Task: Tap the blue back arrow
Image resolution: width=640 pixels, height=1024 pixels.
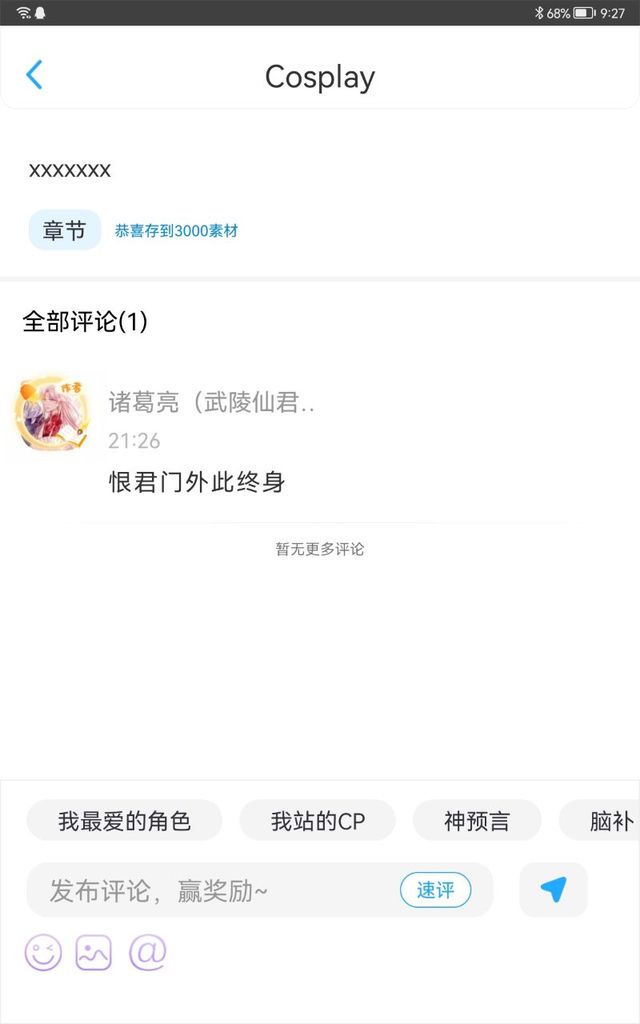Action: (34, 74)
